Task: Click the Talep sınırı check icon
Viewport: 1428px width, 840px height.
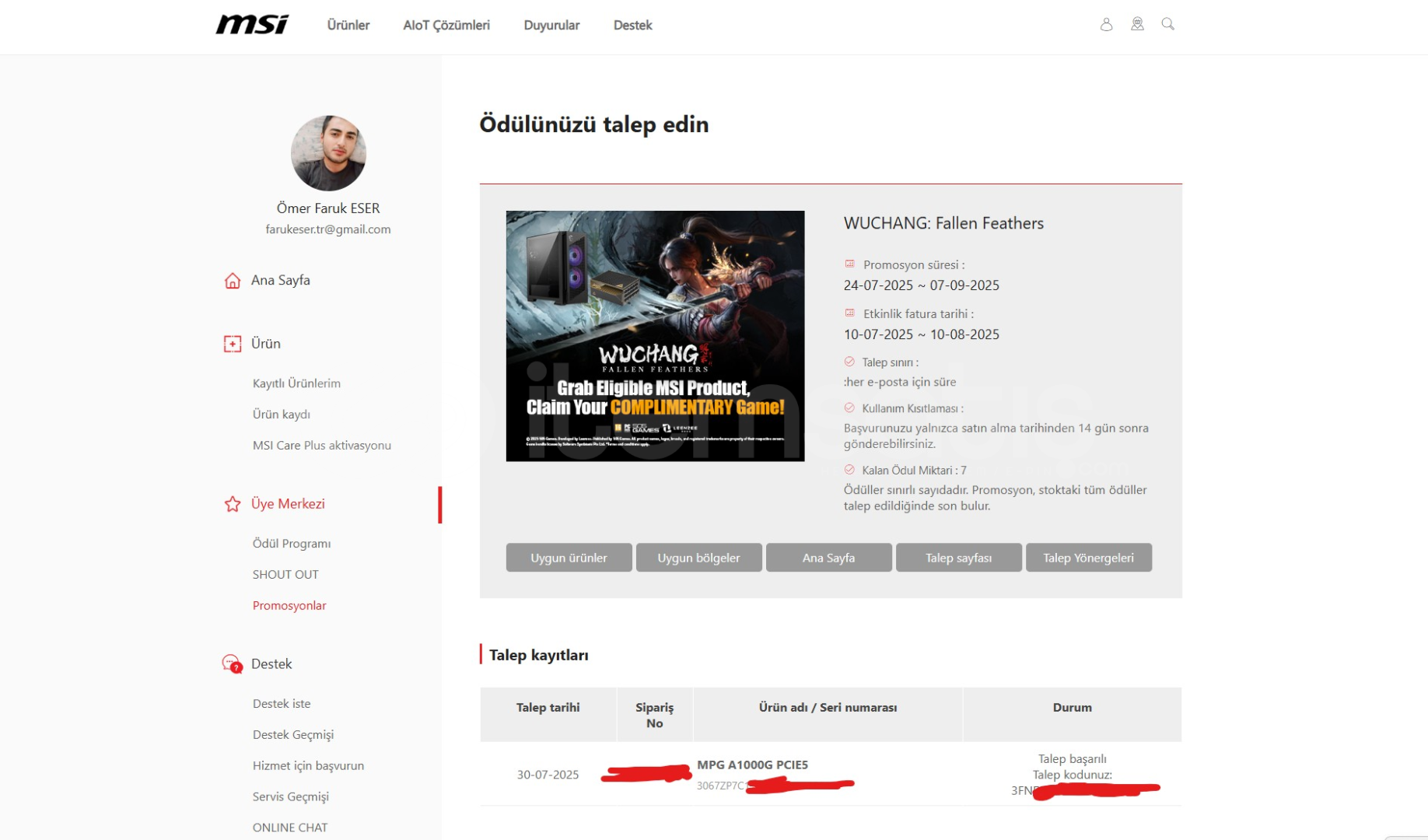Action: (849, 362)
